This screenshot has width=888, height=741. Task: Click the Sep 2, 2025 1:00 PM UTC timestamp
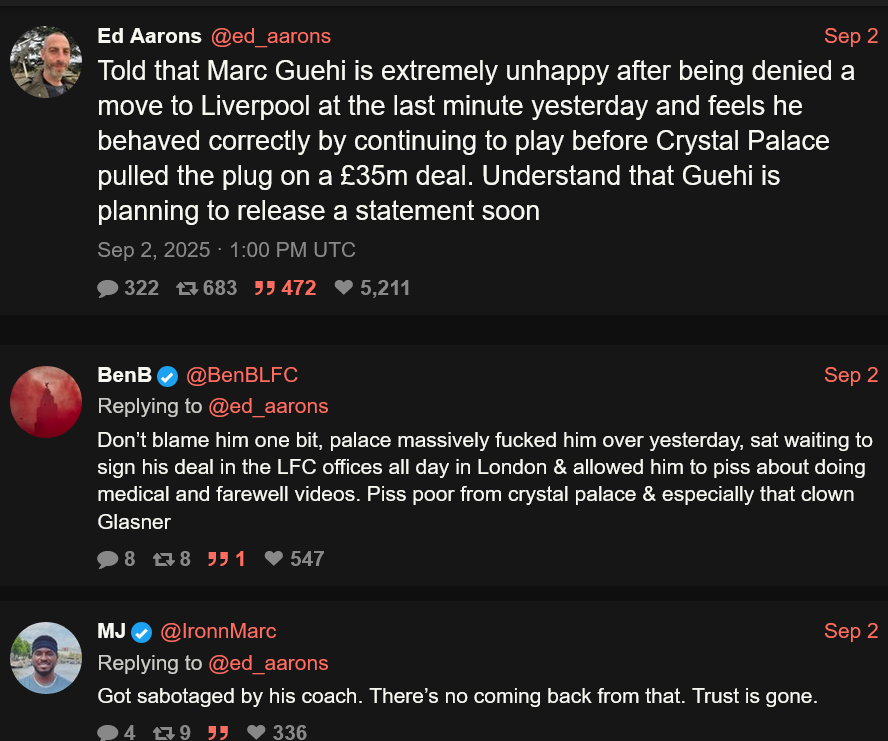[227, 250]
